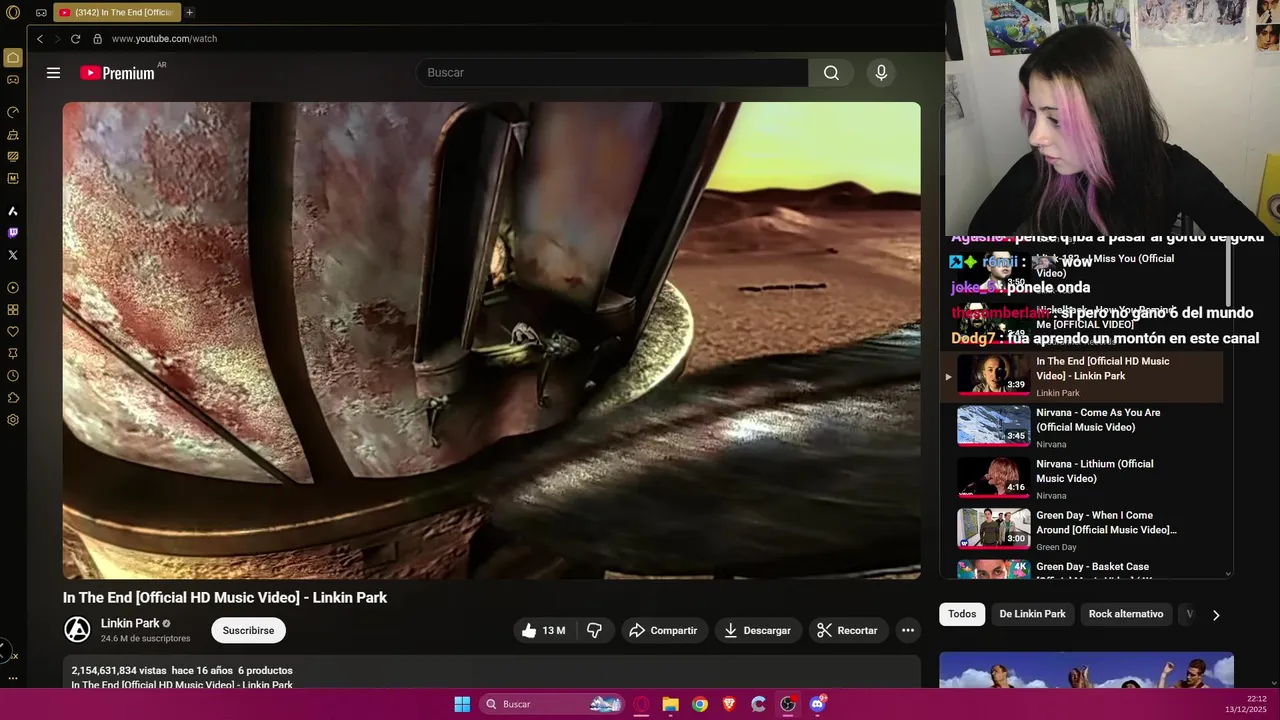Click the Descargar download button

tap(758, 630)
